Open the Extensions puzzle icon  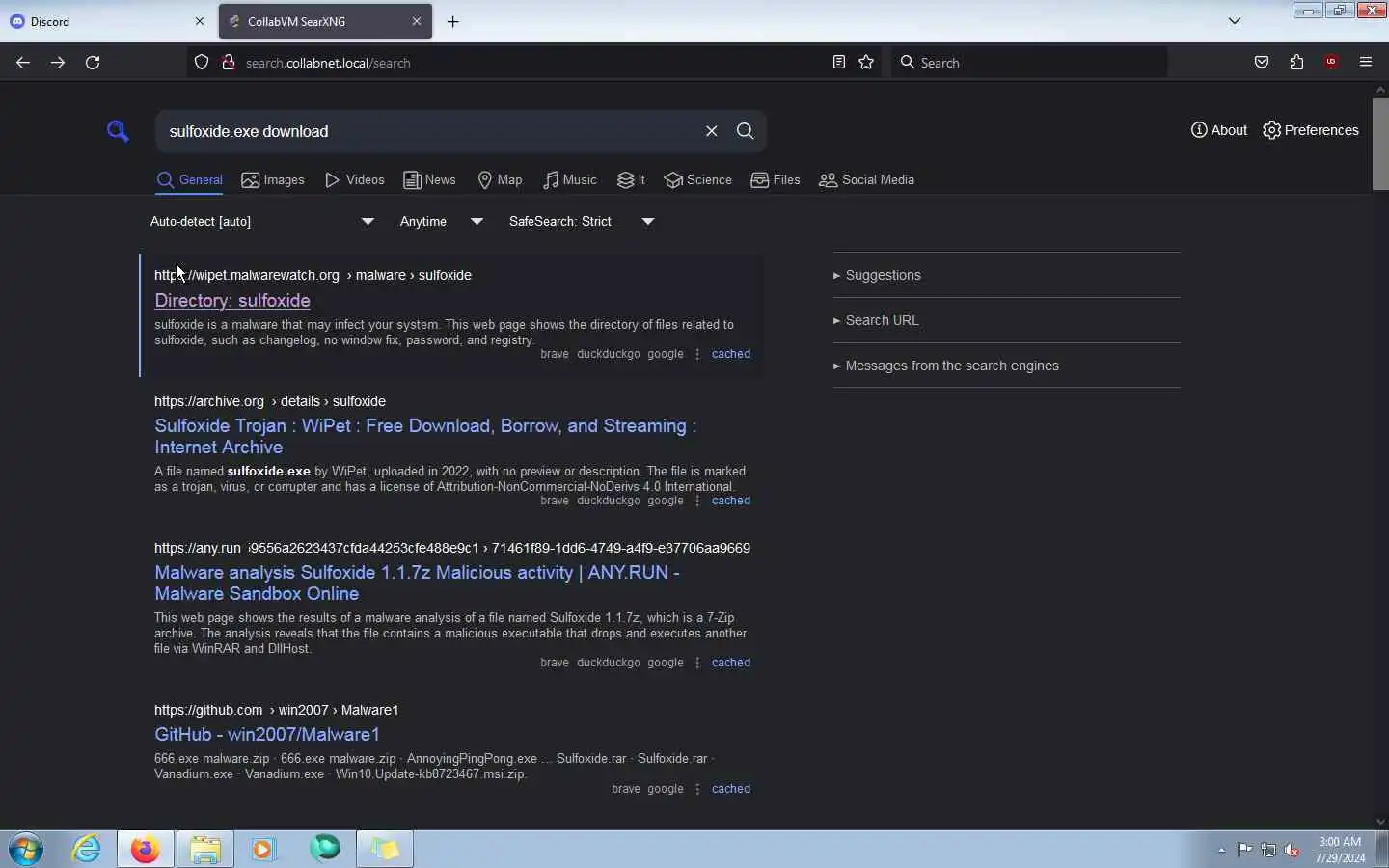(x=1296, y=63)
